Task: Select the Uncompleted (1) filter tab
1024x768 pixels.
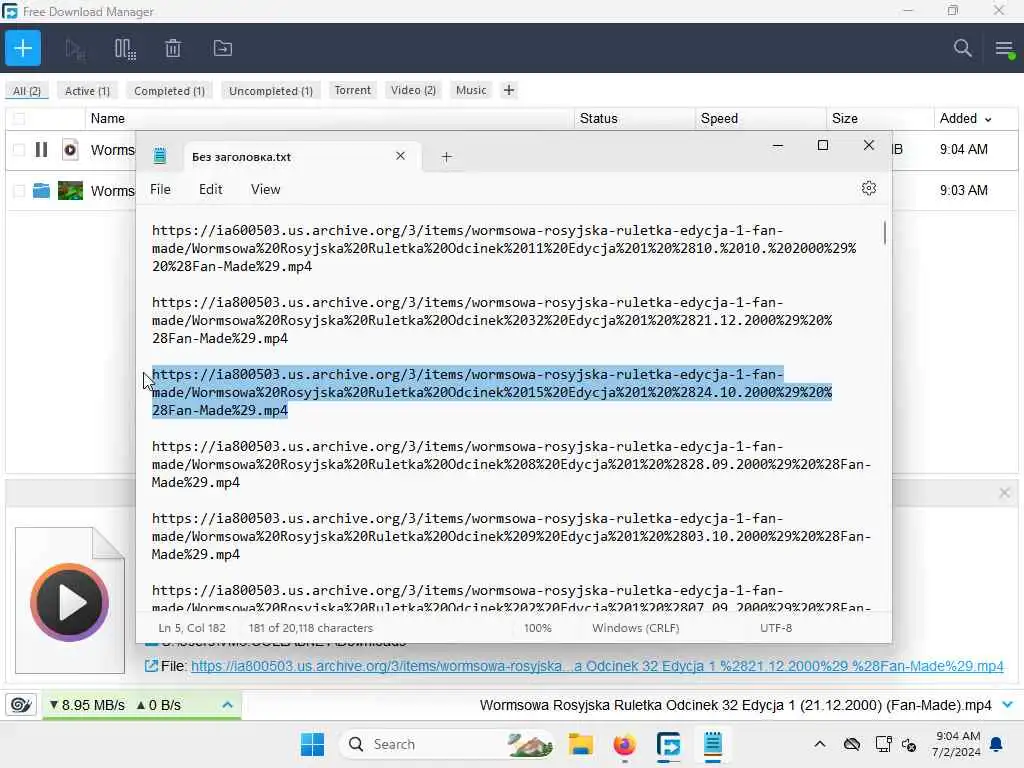Action: [270, 91]
